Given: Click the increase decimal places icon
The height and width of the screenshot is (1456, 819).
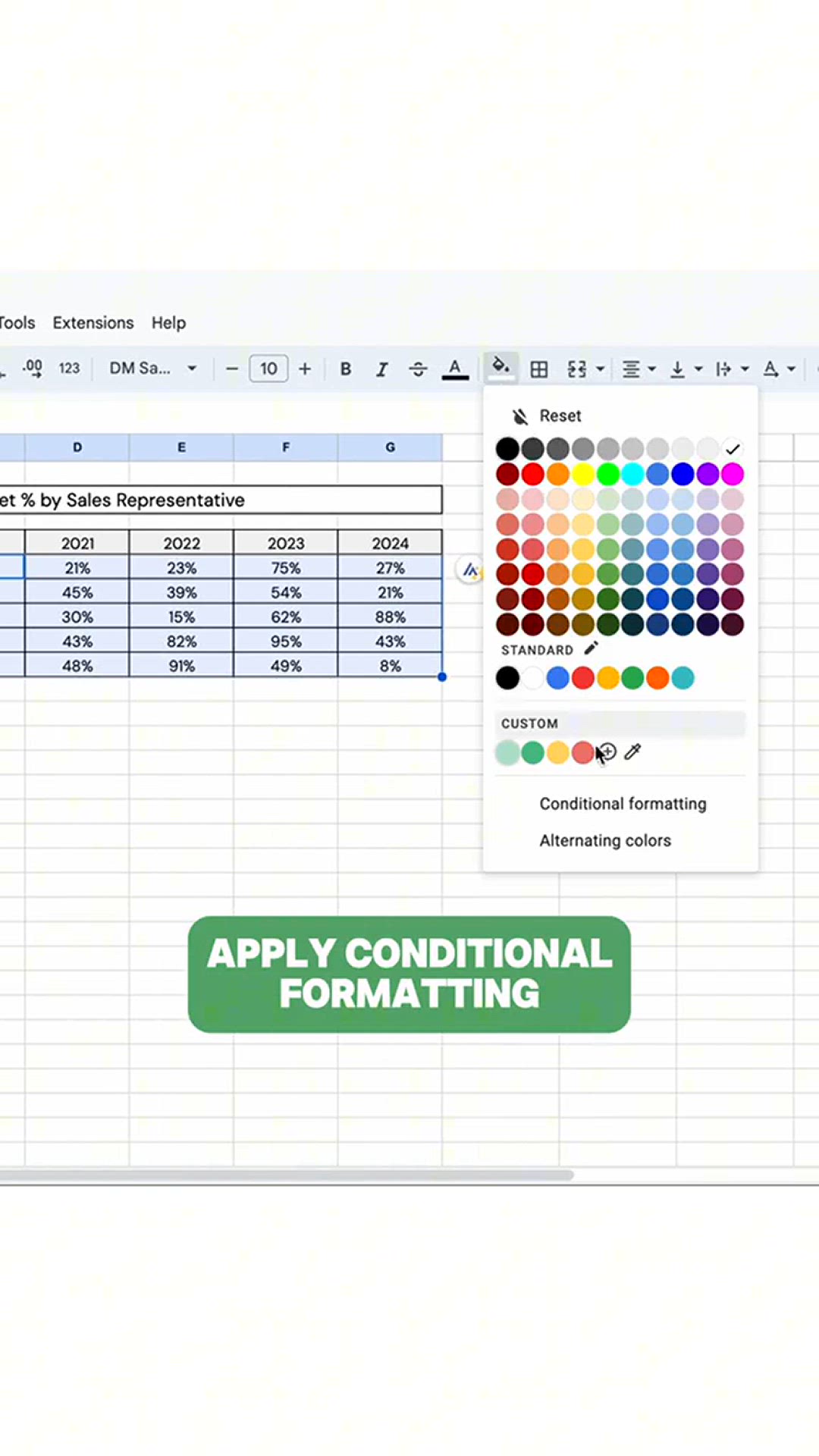Looking at the screenshot, I should pyautogui.click(x=33, y=369).
